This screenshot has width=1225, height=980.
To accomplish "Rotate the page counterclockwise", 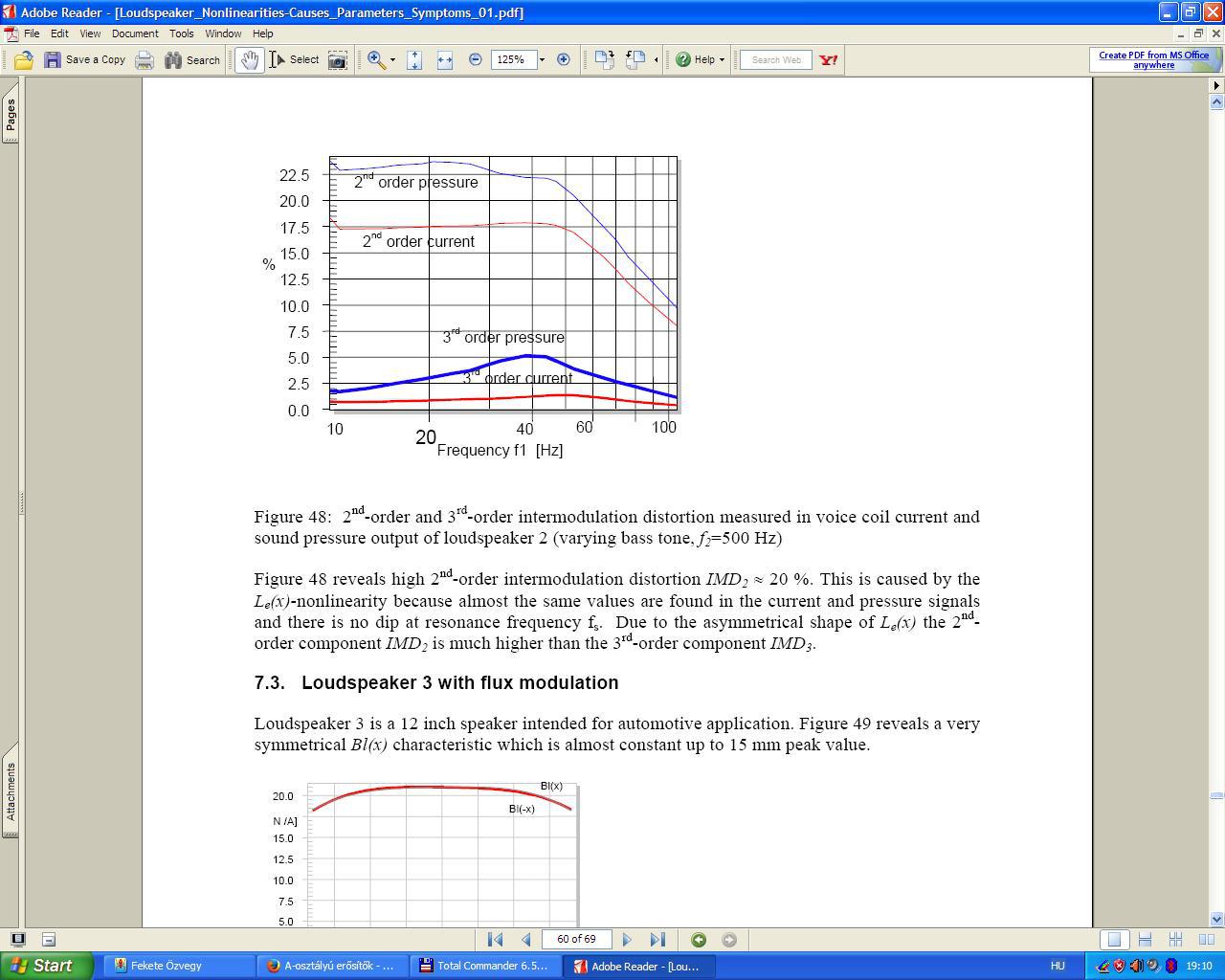I will coord(635,59).
